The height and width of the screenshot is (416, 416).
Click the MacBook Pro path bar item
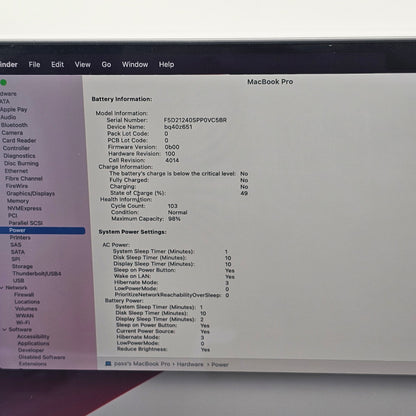(x=142, y=364)
